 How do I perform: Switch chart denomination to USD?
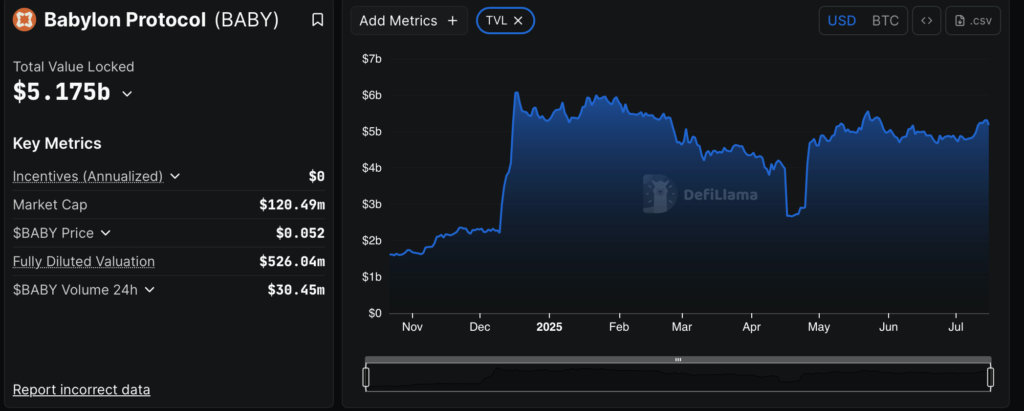842,20
